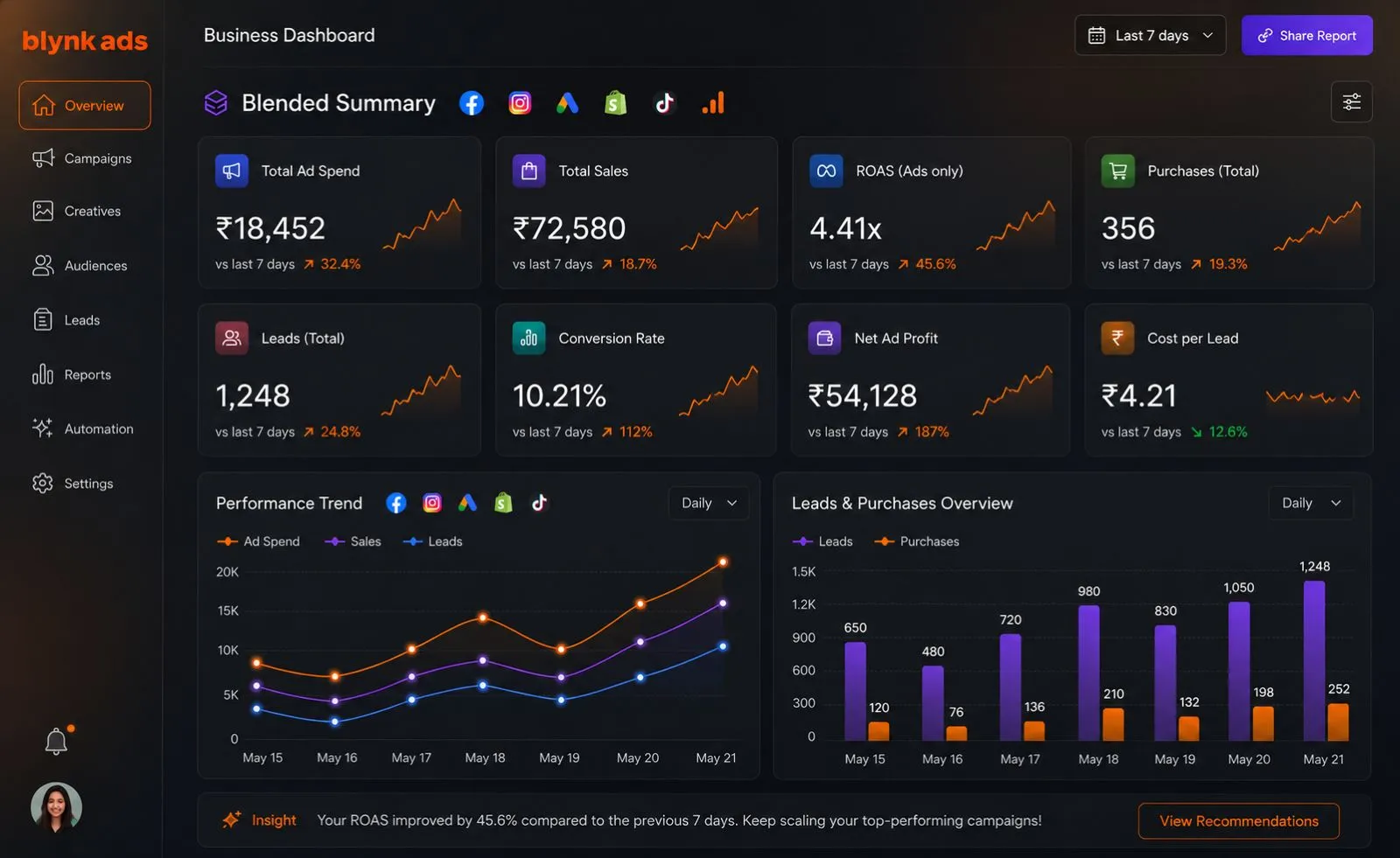Click the May 18 leads bar labeled 980
This screenshot has width=1400, height=858.
tap(1089, 673)
